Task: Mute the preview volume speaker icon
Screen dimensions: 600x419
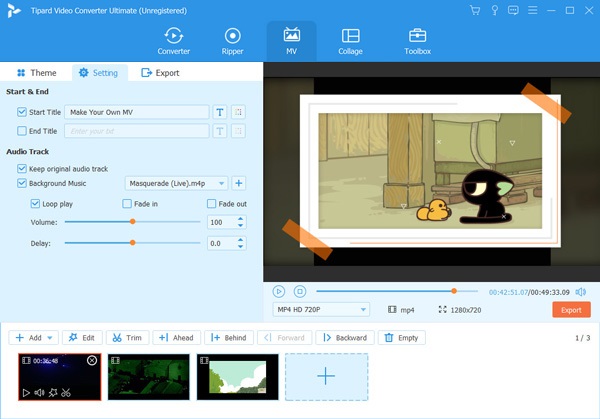Action: (580, 292)
